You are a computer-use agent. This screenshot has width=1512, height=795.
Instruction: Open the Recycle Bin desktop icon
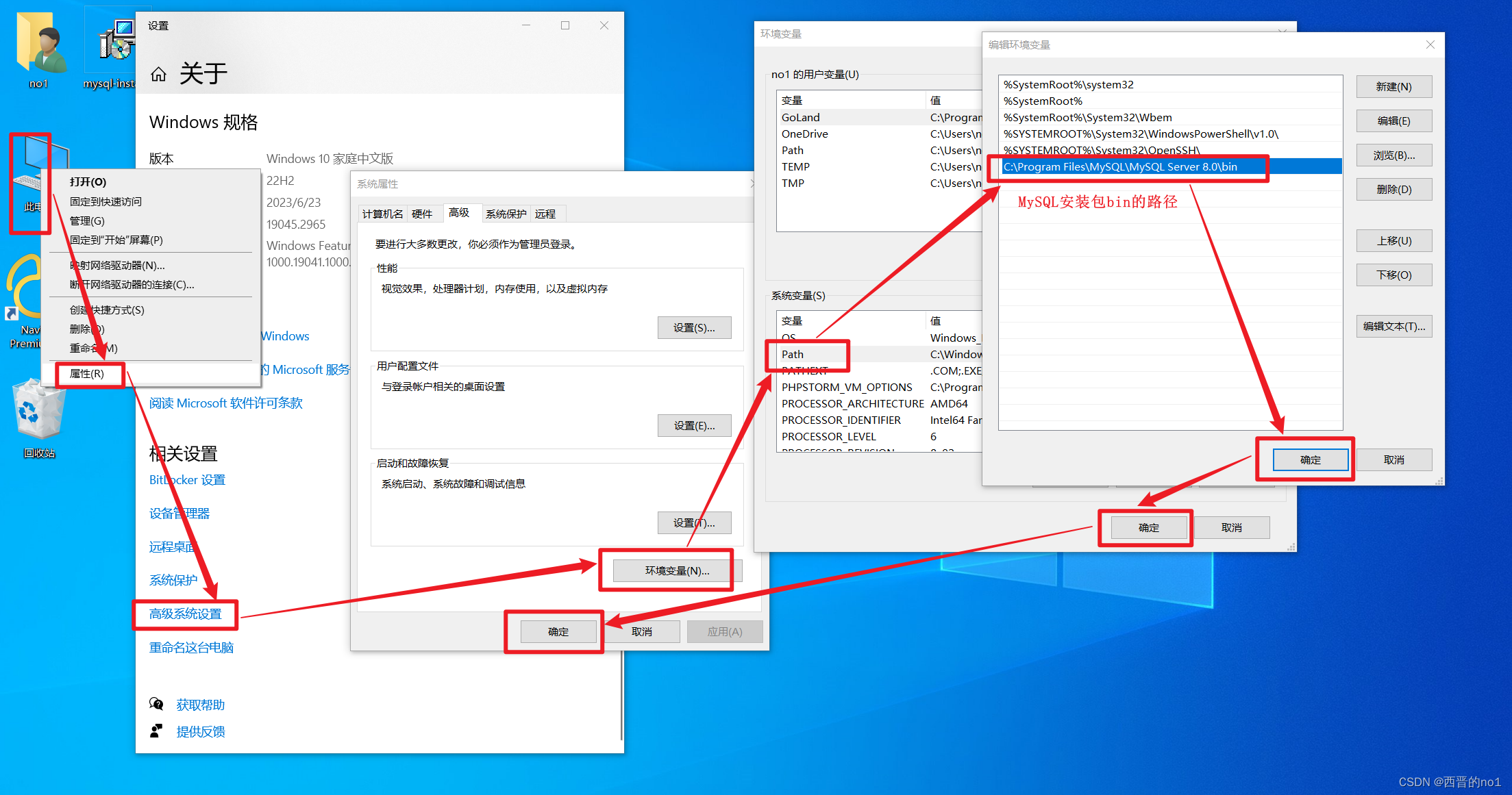pos(40,419)
